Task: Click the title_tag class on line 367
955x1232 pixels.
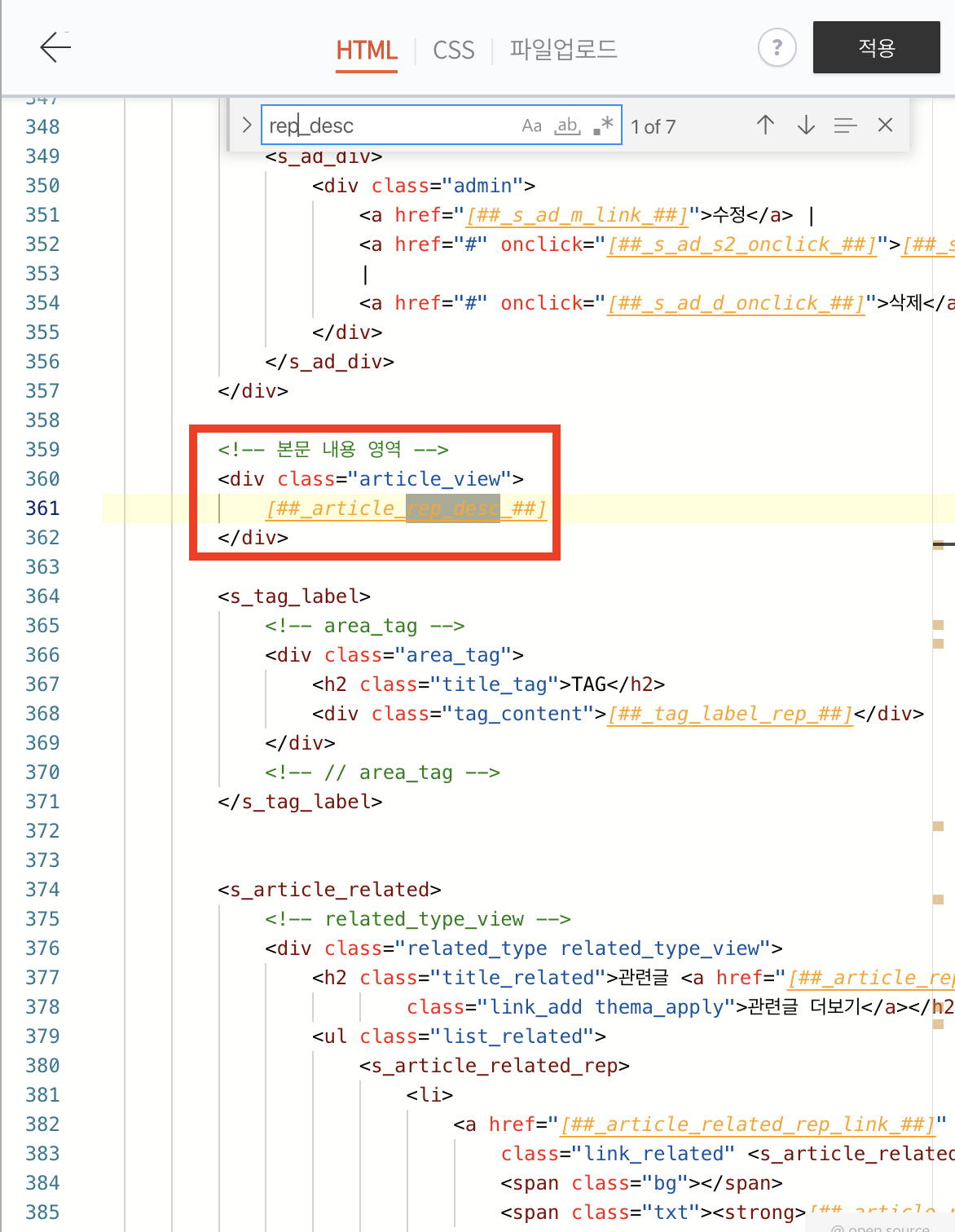Action: pos(495,684)
